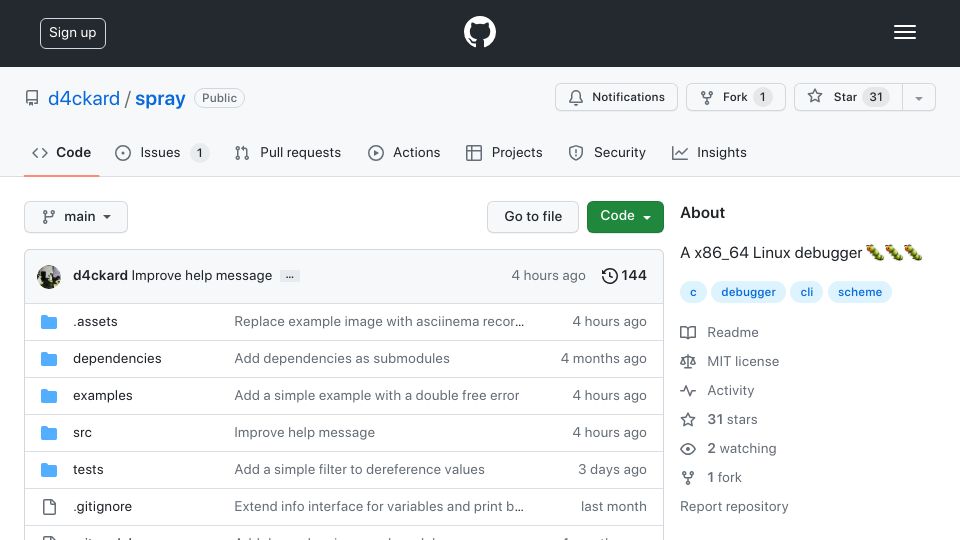
Task: Click the fork icon in About
Action: click(x=688, y=478)
